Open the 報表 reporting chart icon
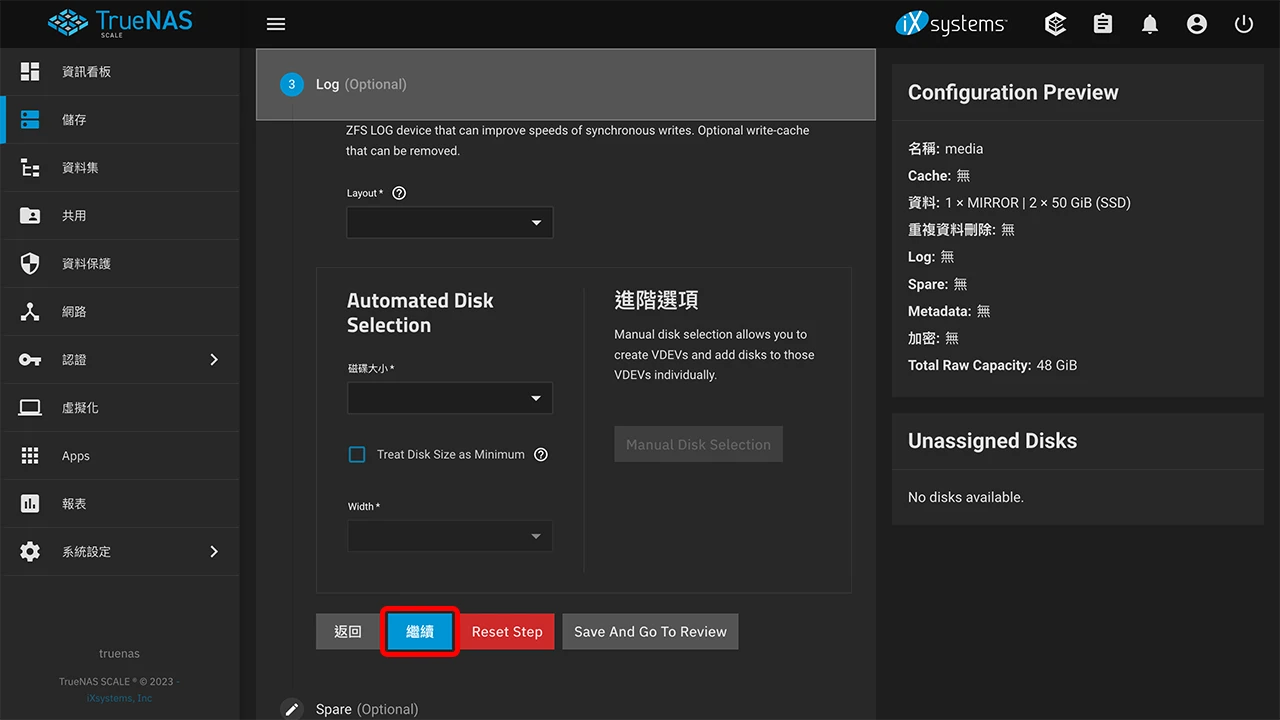This screenshot has width=1280, height=720. (29, 503)
